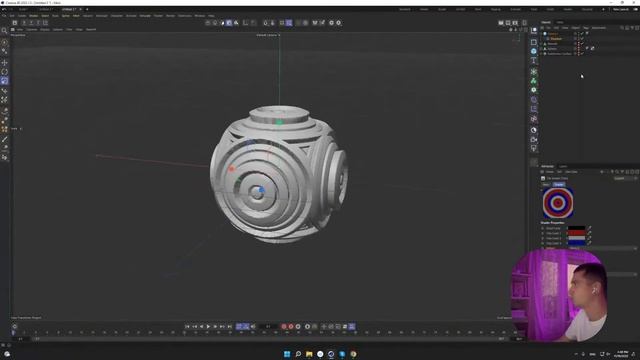Click the blue color swatch

576,243
